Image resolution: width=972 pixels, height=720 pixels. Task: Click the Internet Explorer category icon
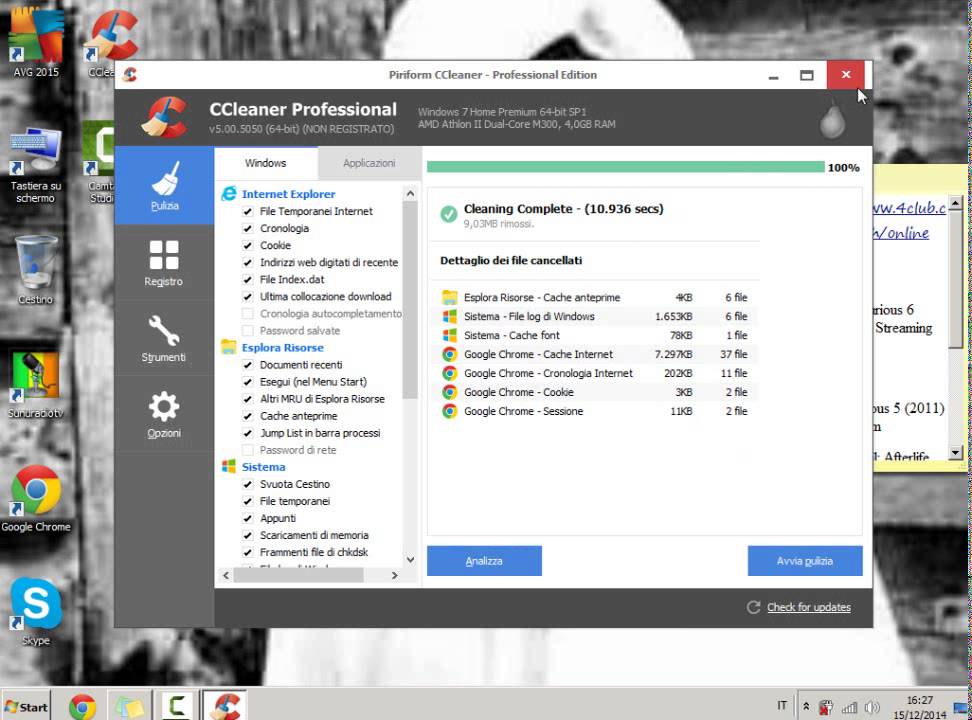pyautogui.click(x=229, y=193)
